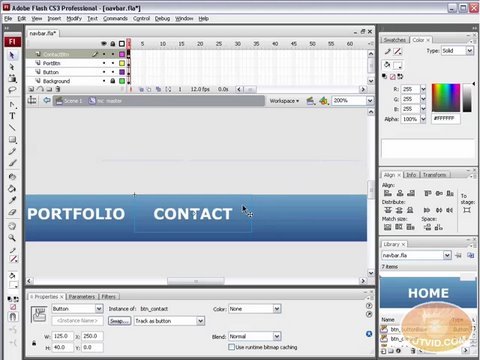The image size is (480, 360).
Task: Click the delete layer trash icon
Action: pos(58,89)
